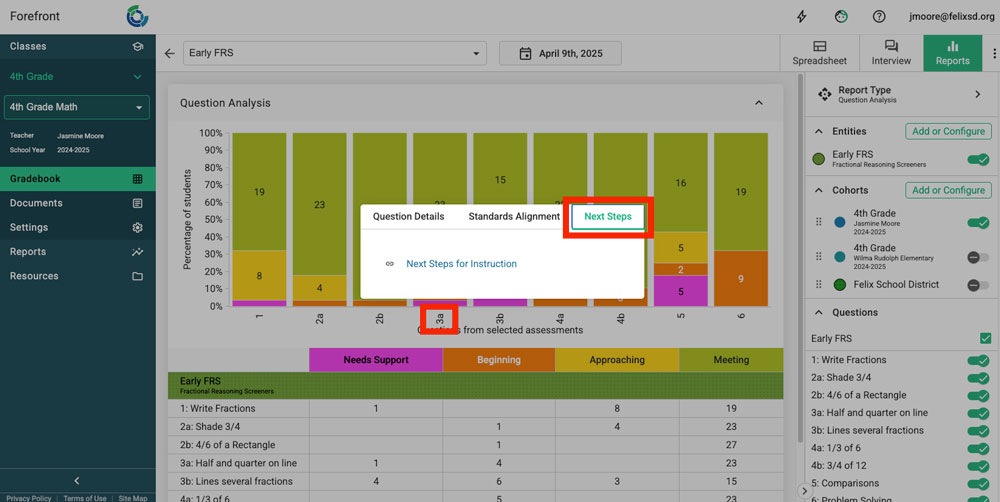Viewport: 1000px width, 502px height.
Task: Open the Interview view
Action: pyautogui.click(x=891, y=53)
